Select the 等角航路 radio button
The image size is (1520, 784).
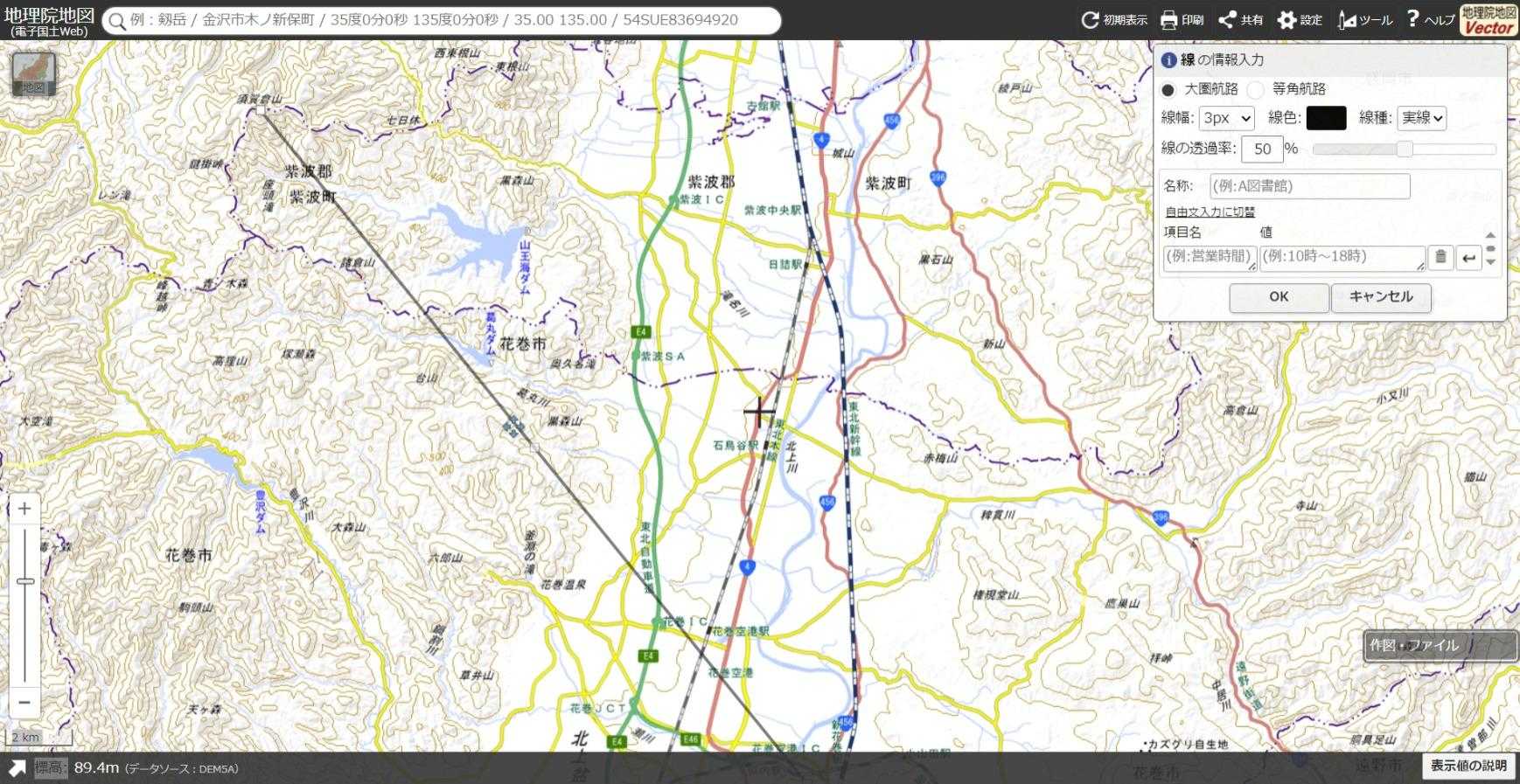click(1256, 90)
